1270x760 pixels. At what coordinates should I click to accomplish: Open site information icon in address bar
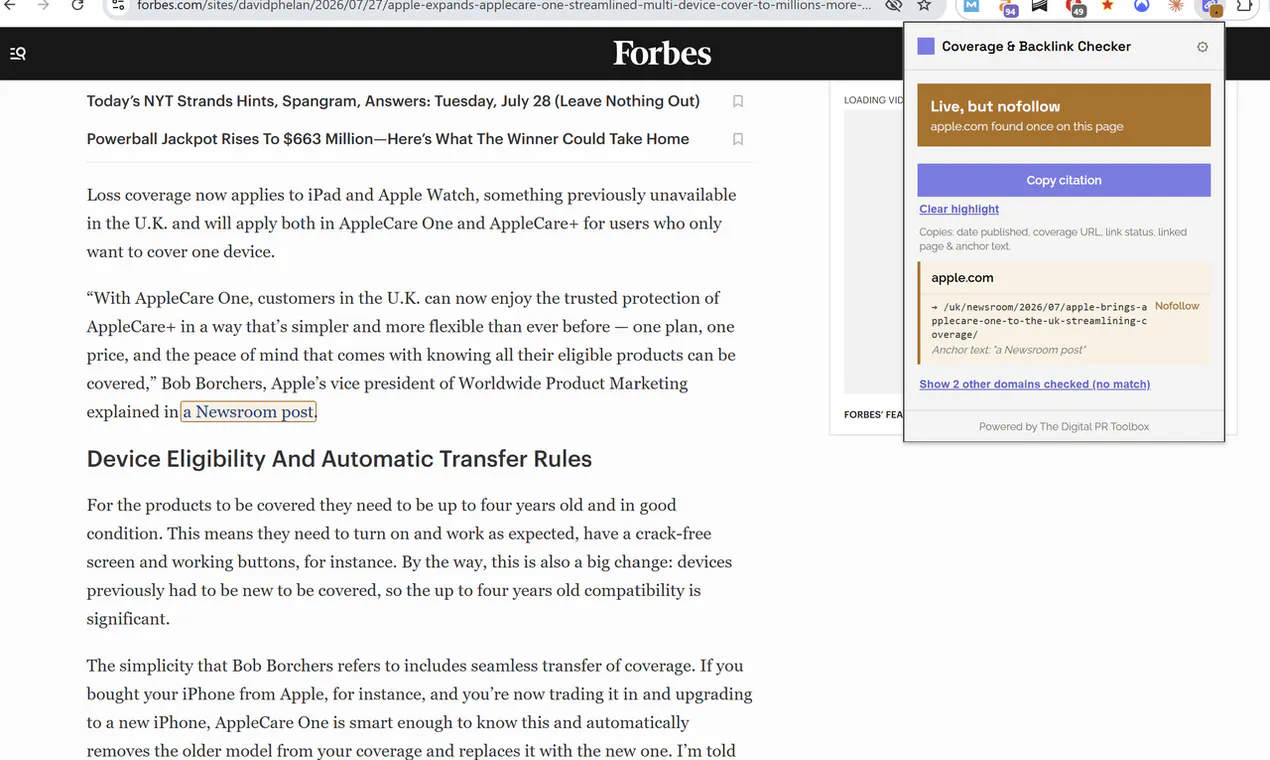pos(117,6)
